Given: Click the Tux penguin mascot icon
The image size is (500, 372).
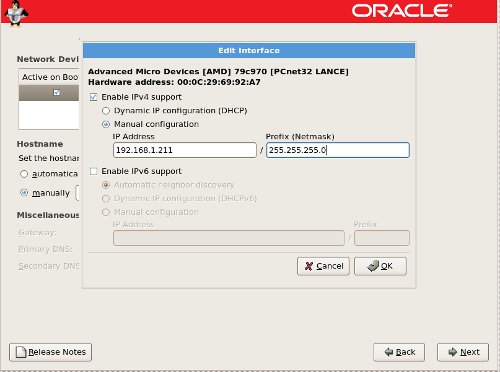Looking at the screenshot, I should [16, 13].
